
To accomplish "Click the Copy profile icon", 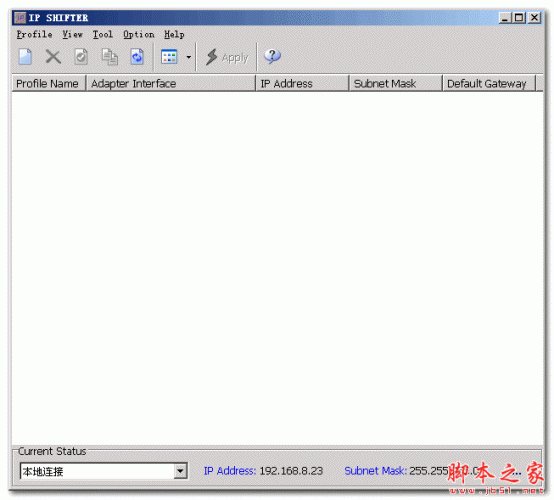I will pos(110,57).
